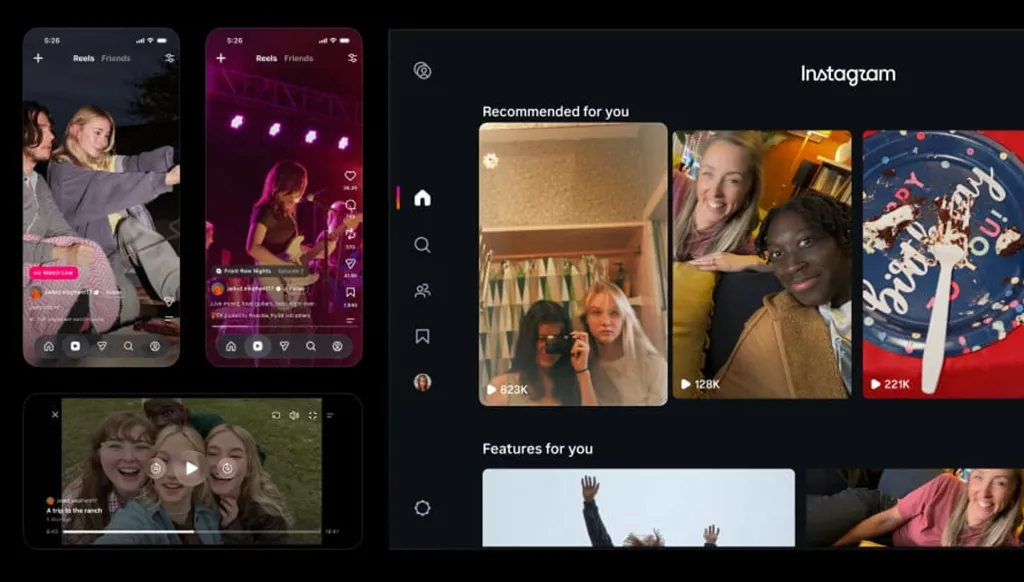Tap the pink Watch Live button

pyautogui.click(x=54, y=272)
